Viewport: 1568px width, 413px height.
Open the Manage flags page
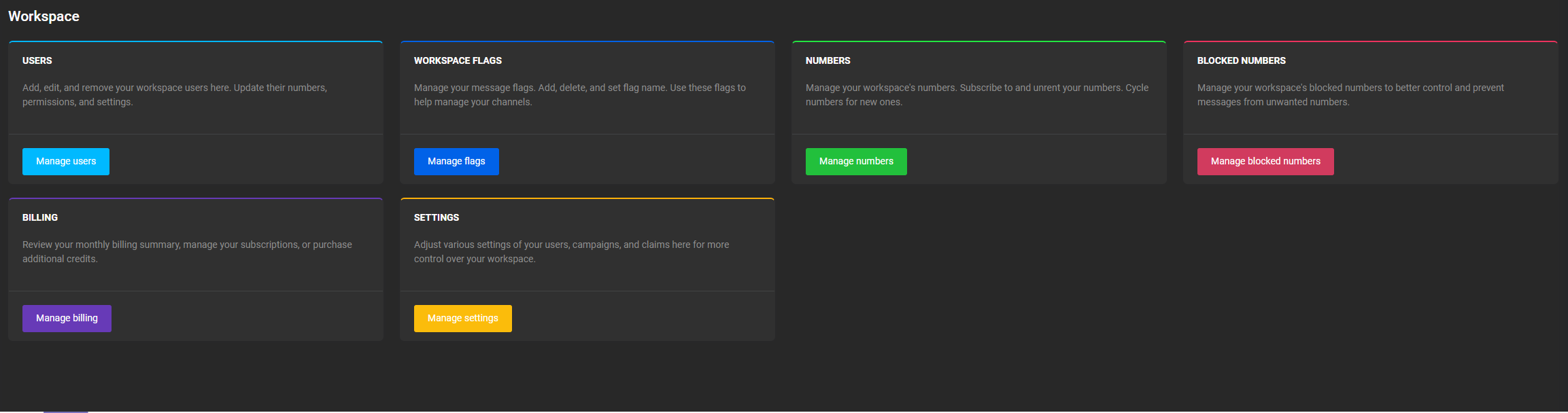tap(456, 162)
